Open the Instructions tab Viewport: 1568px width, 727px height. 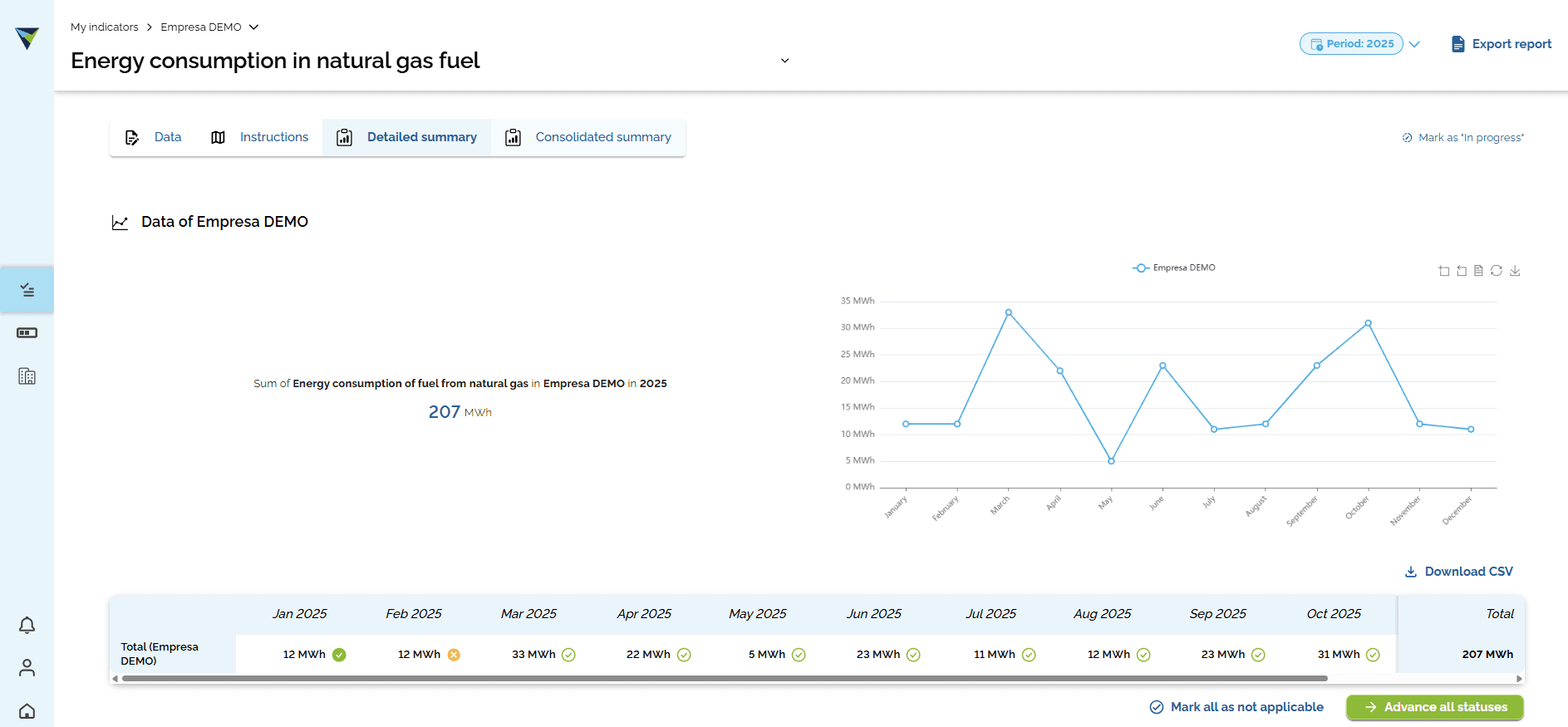[x=259, y=137]
